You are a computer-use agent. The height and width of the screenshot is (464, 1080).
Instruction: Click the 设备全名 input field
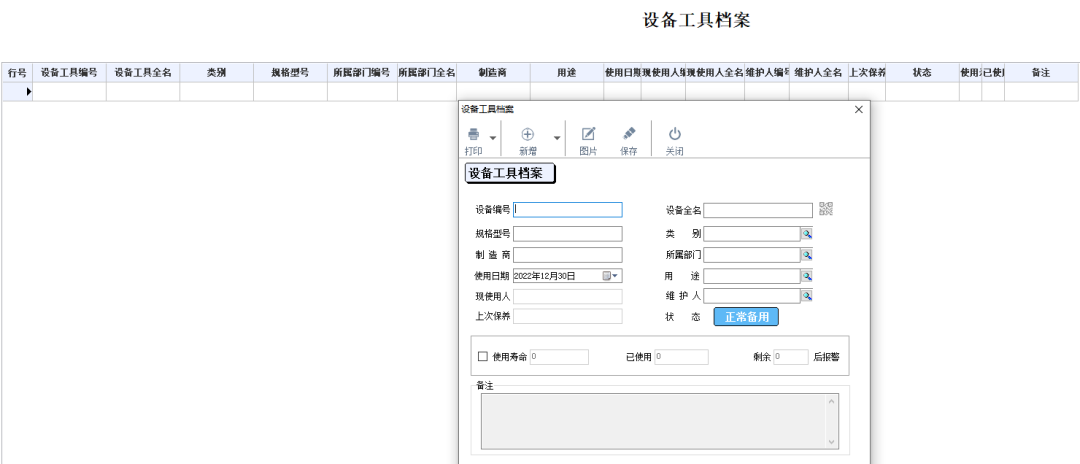click(758, 210)
